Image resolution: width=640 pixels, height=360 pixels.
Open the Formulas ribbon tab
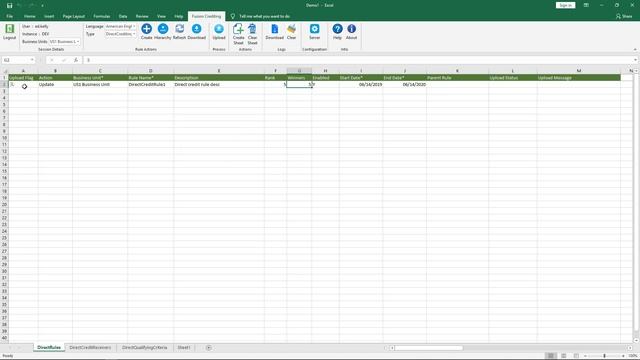click(102, 16)
